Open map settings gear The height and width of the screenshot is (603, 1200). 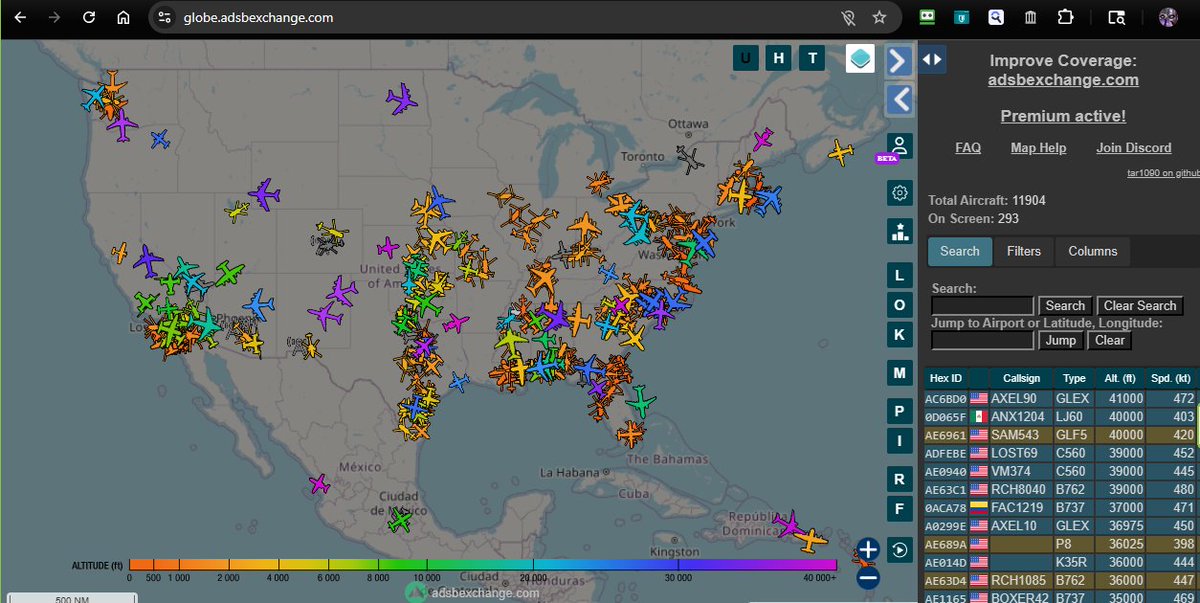[x=899, y=193]
